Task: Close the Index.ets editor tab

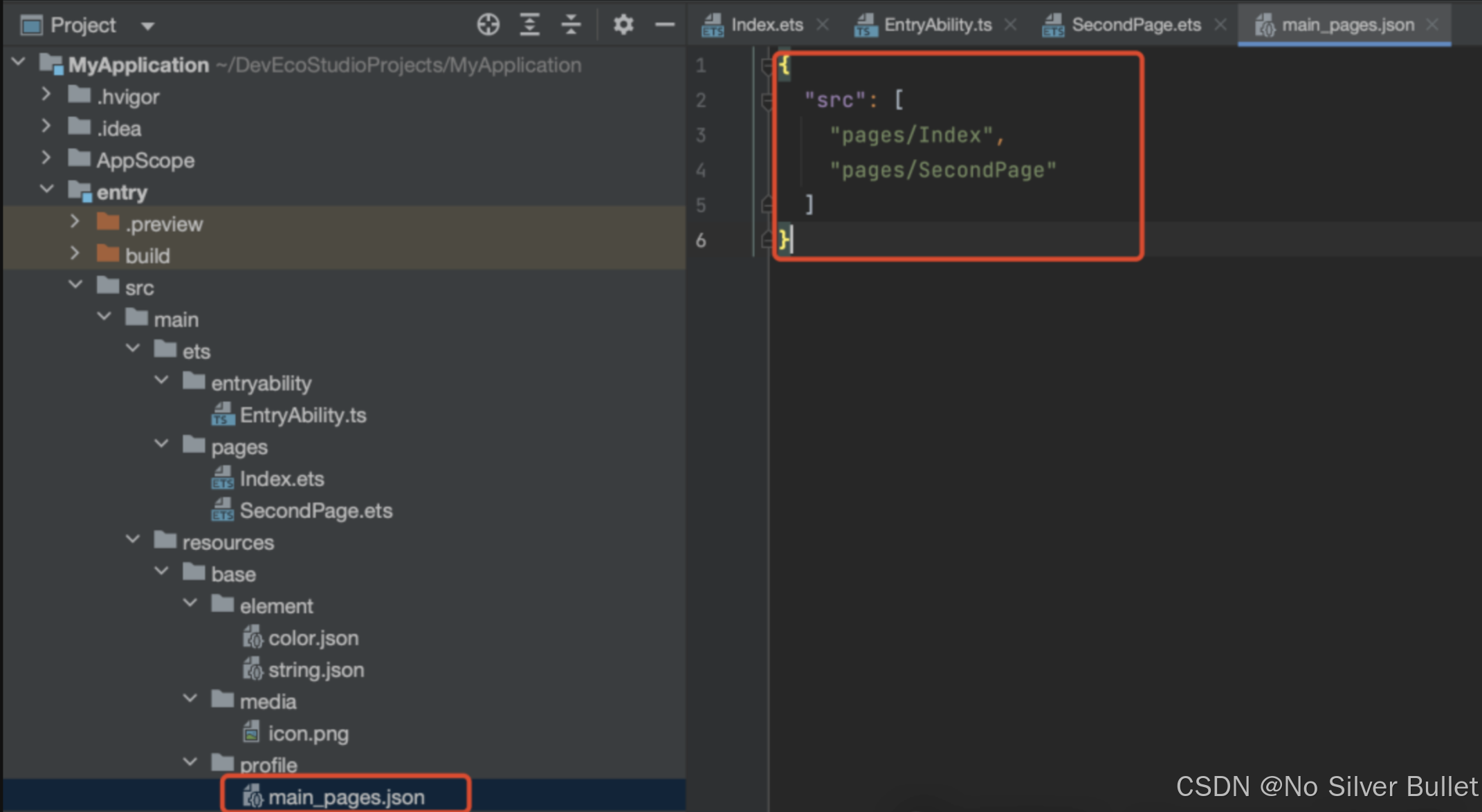Action: 823,25
